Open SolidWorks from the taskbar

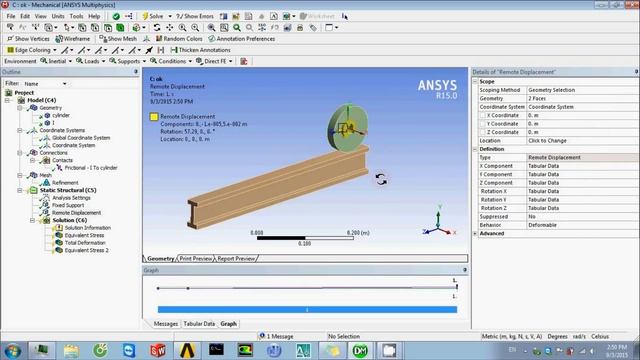[158, 350]
